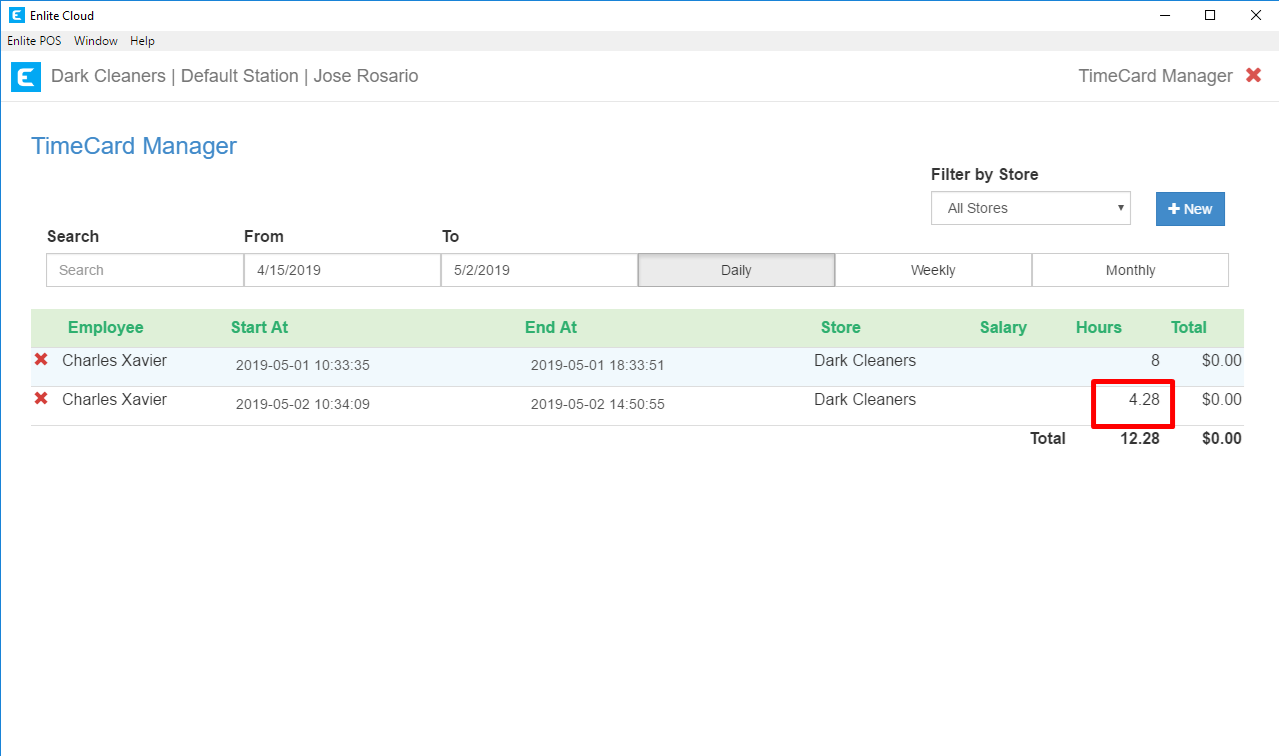Viewport: 1279px width, 756px height.
Task: Click Charles Xavier in the 2019-05-01 row
Action: tap(115, 360)
